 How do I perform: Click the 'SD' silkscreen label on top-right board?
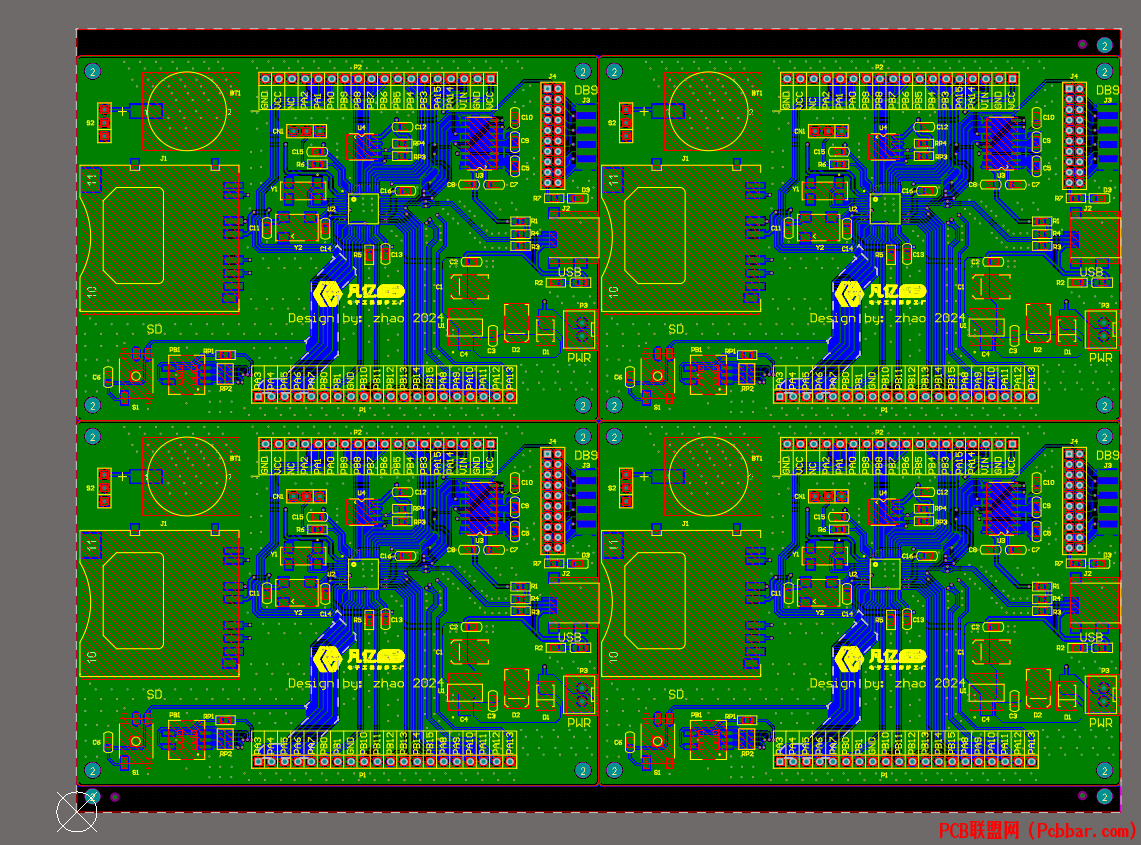(676, 330)
